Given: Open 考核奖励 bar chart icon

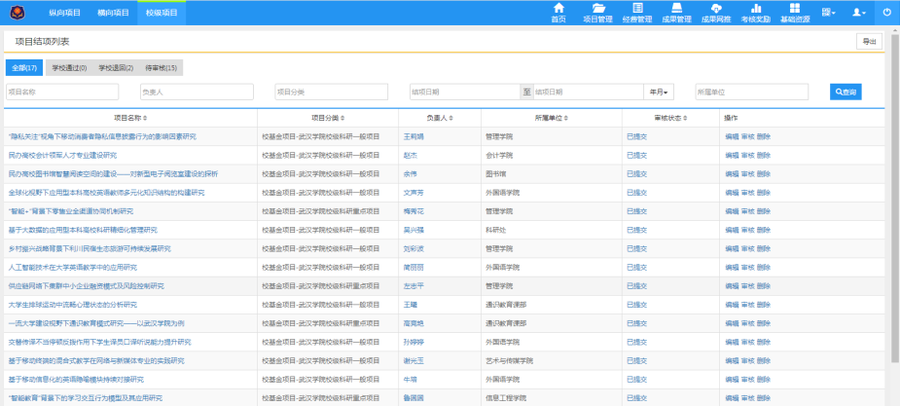Looking at the screenshot, I should [756, 12].
